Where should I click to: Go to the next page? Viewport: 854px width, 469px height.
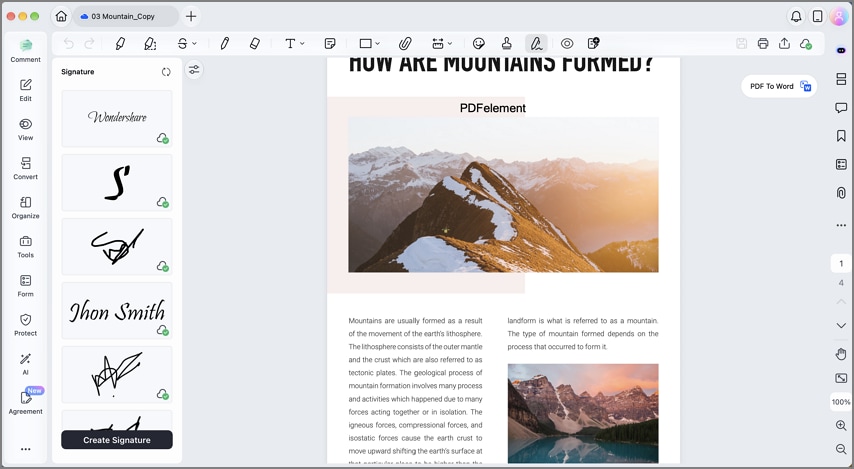click(841, 325)
